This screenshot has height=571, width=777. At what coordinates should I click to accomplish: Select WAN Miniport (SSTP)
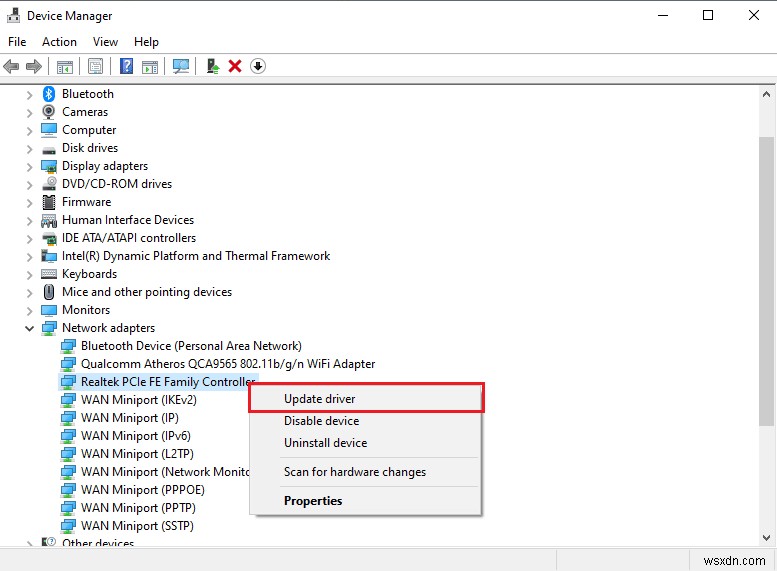tap(137, 525)
